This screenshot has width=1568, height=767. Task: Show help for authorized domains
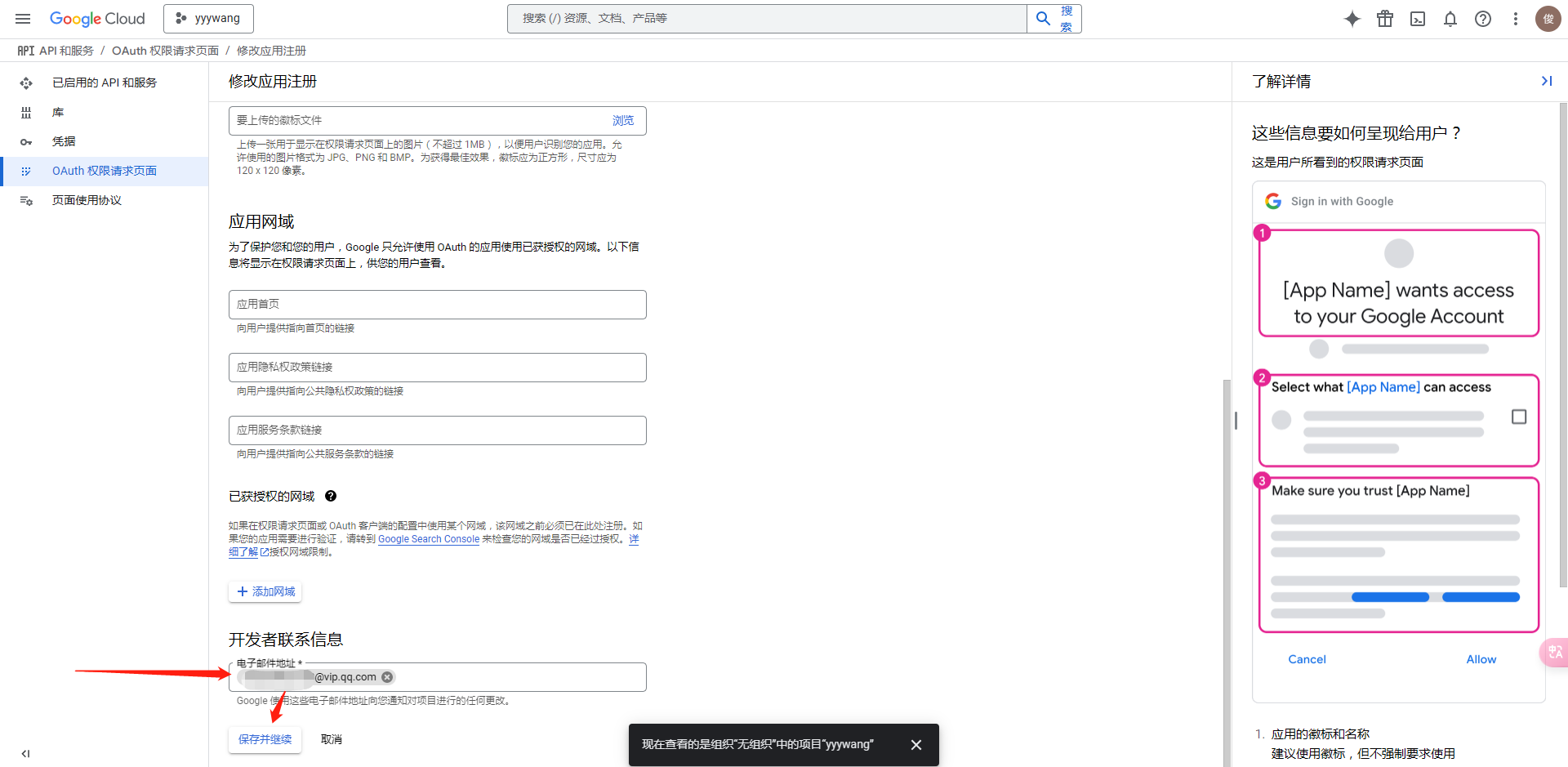coord(331,496)
